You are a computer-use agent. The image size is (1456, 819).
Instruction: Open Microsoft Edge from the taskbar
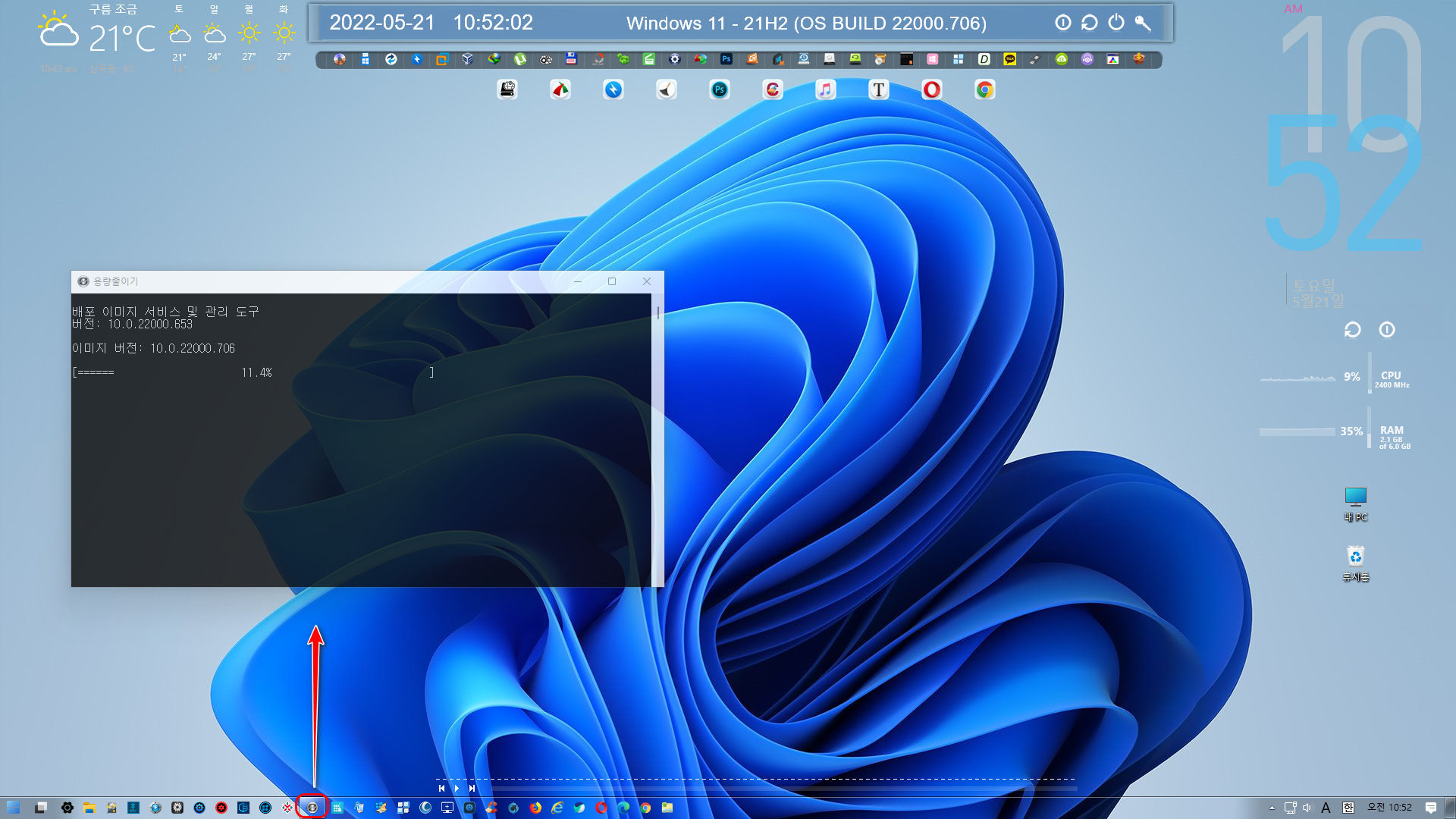(x=623, y=808)
